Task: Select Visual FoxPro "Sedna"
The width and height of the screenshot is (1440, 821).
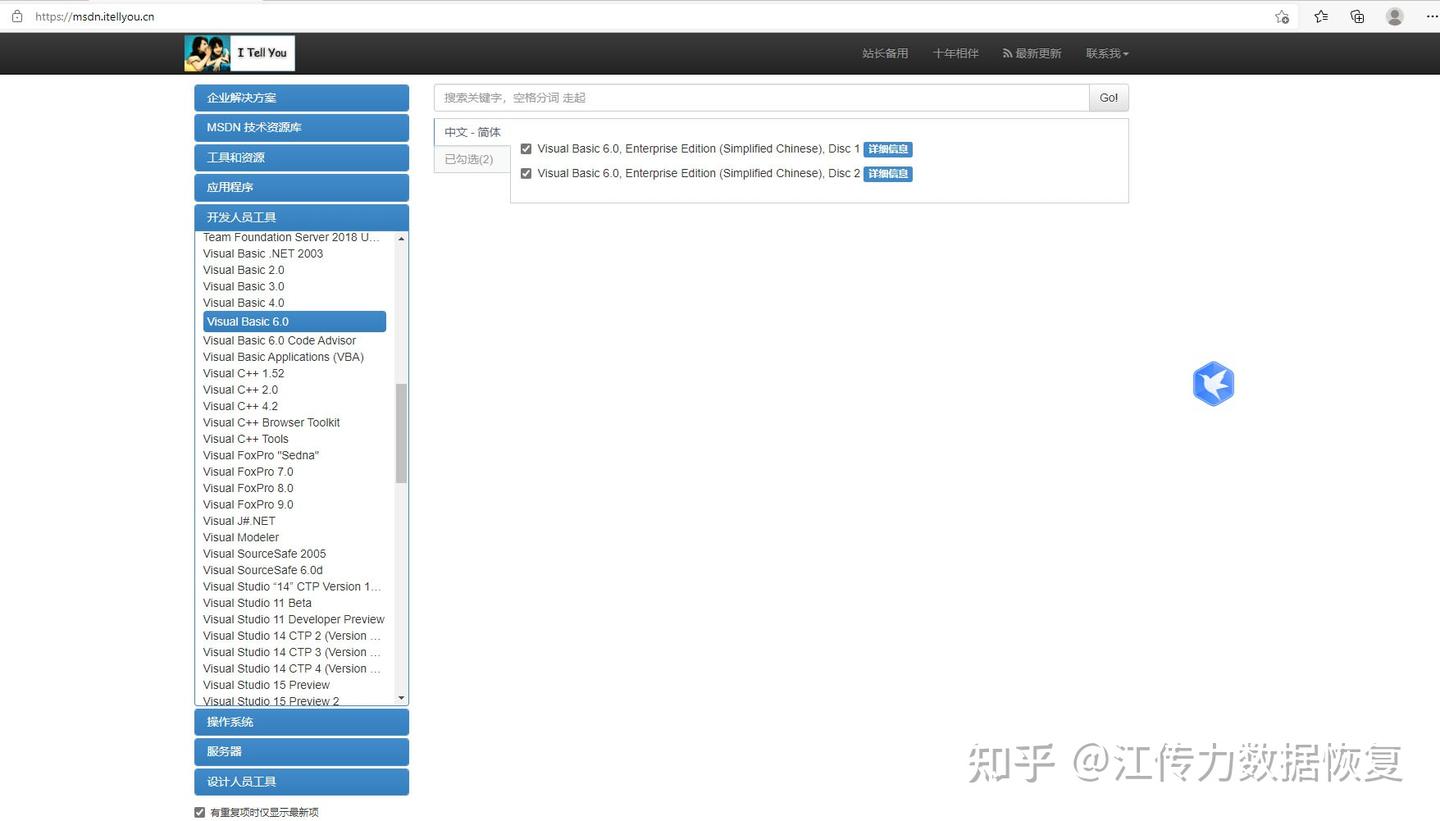Action: tap(261, 456)
